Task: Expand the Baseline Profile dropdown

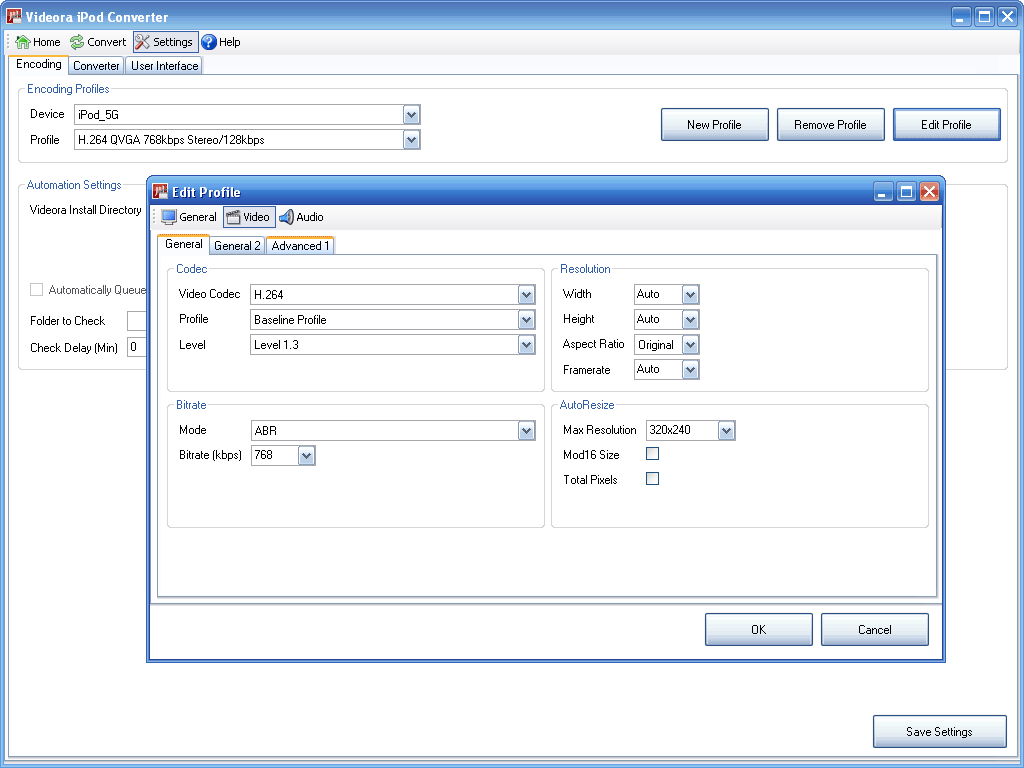Action: [x=526, y=319]
